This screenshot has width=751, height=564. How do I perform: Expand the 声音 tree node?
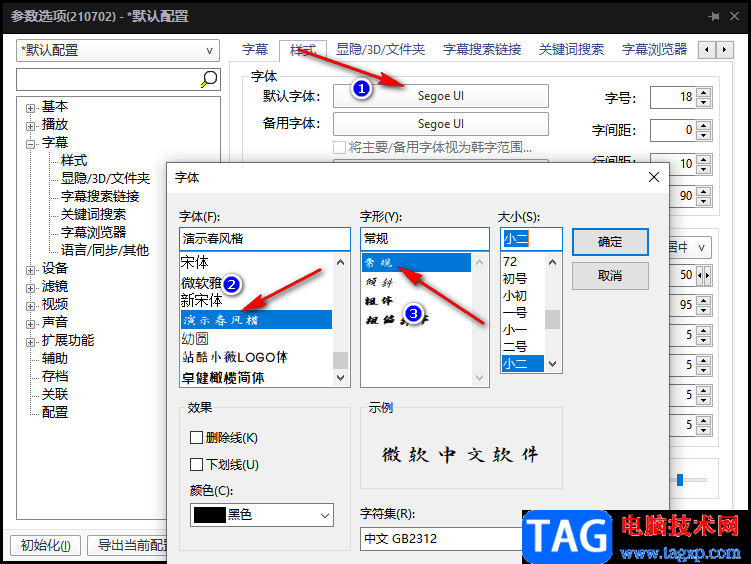tap(31, 324)
